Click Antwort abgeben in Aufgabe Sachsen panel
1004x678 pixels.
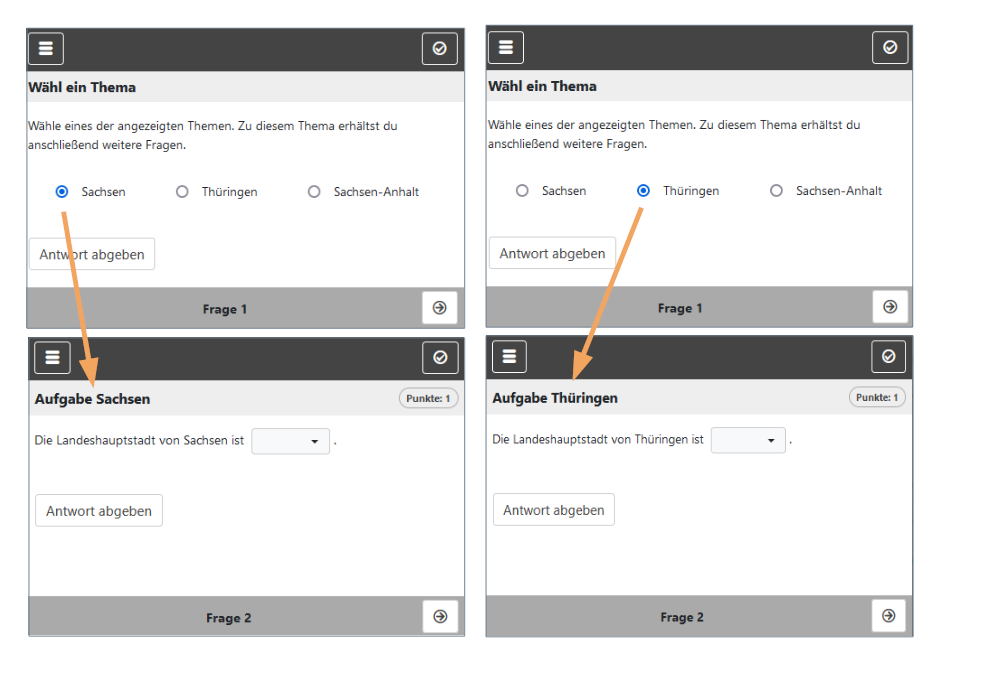point(98,511)
